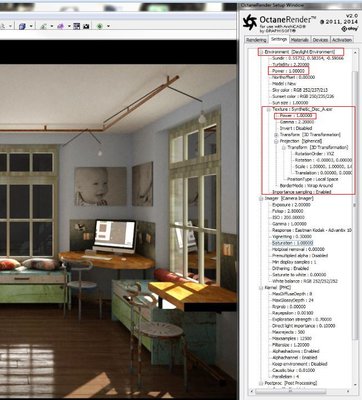
Task: Select the Model : New row
Action: (x=284, y=84)
